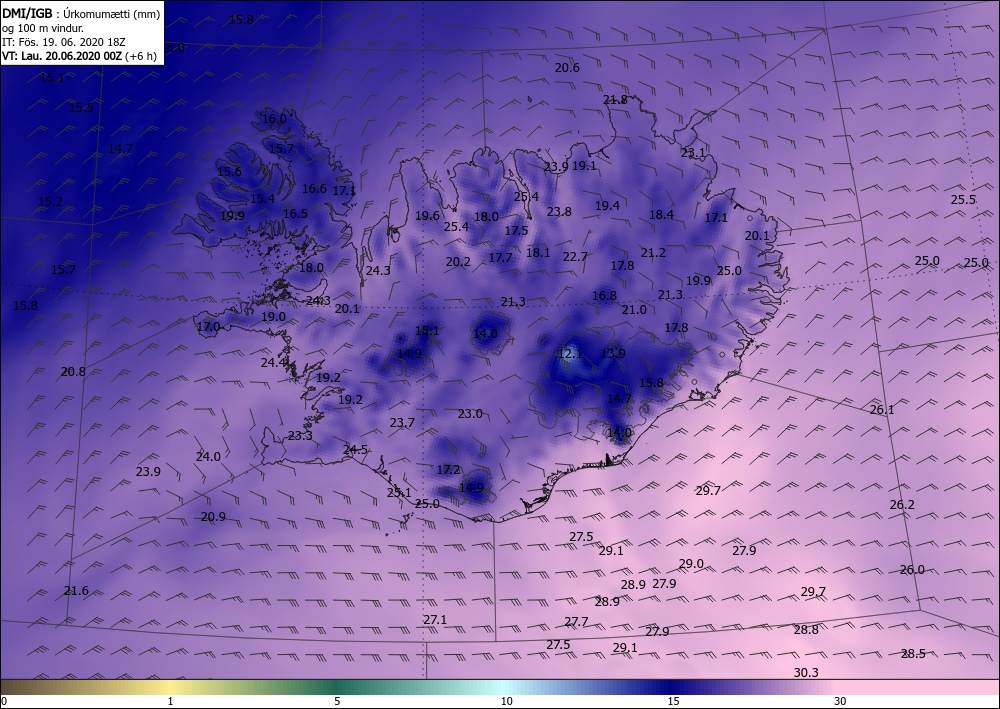This screenshot has width=1000, height=709.
Task: Click the 25.5 value at the east edge
Action: [963, 200]
